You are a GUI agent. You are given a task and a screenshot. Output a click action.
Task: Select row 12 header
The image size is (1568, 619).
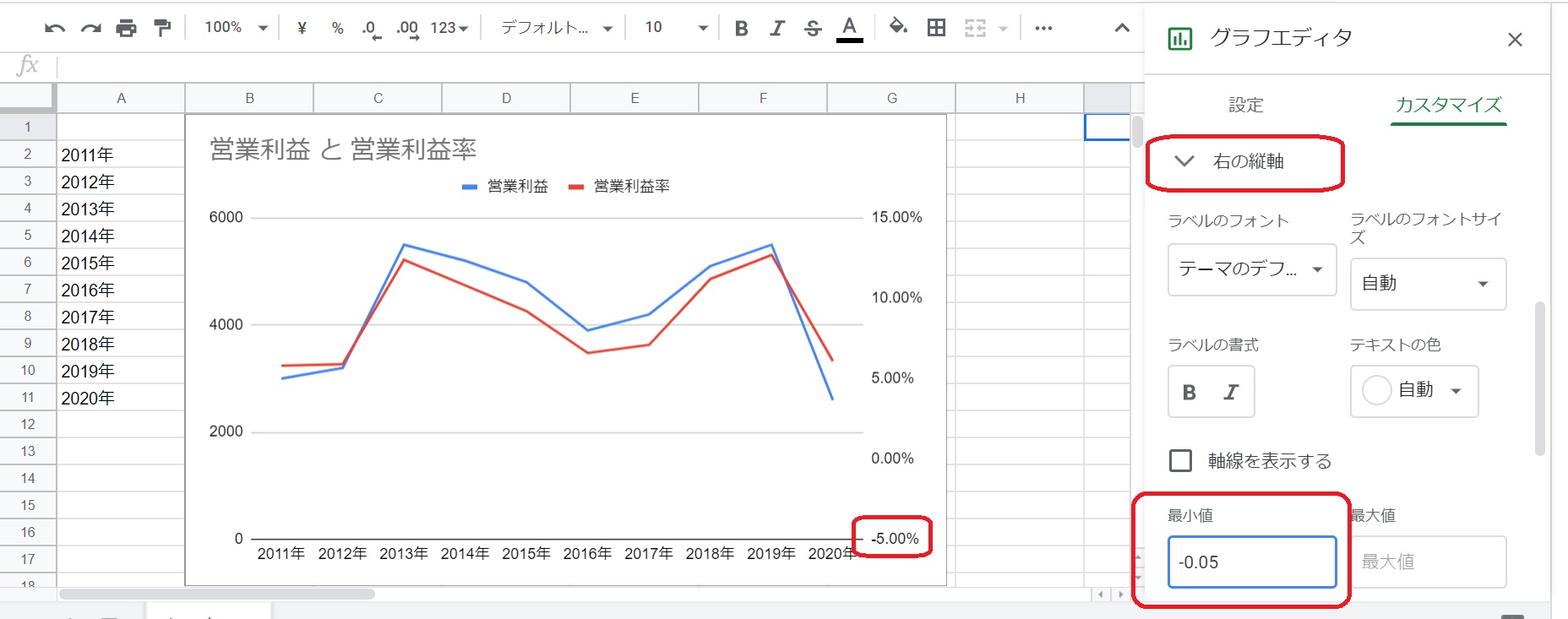pyautogui.click(x=28, y=424)
